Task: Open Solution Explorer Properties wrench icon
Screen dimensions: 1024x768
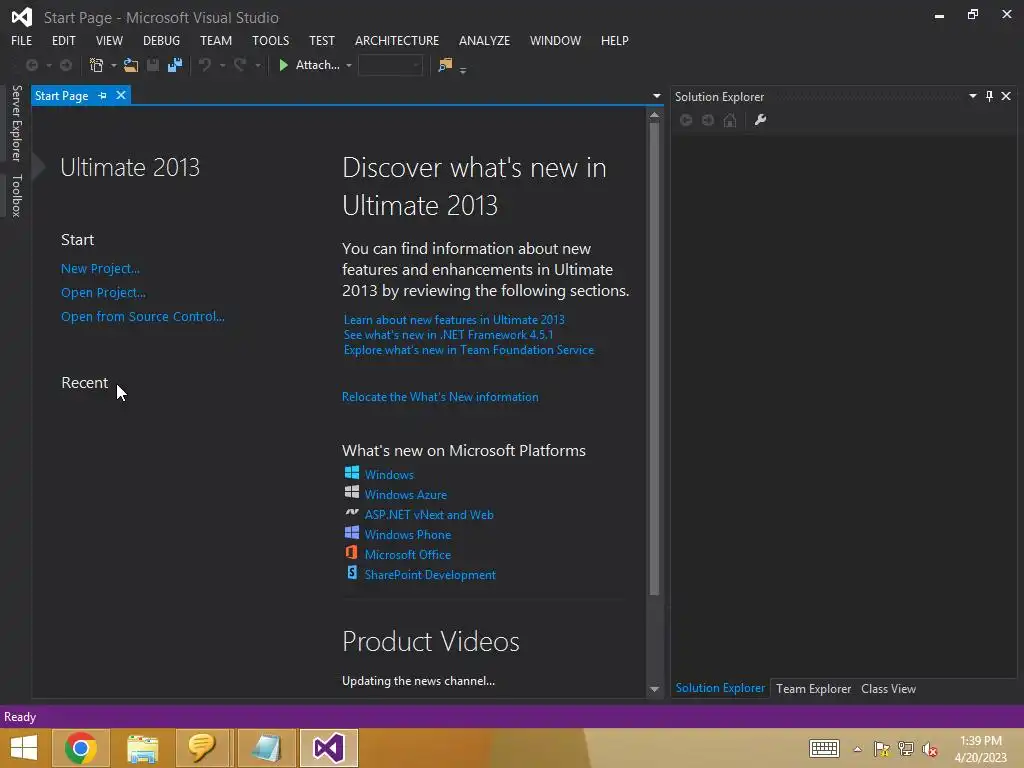Action: pyautogui.click(x=760, y=120)
